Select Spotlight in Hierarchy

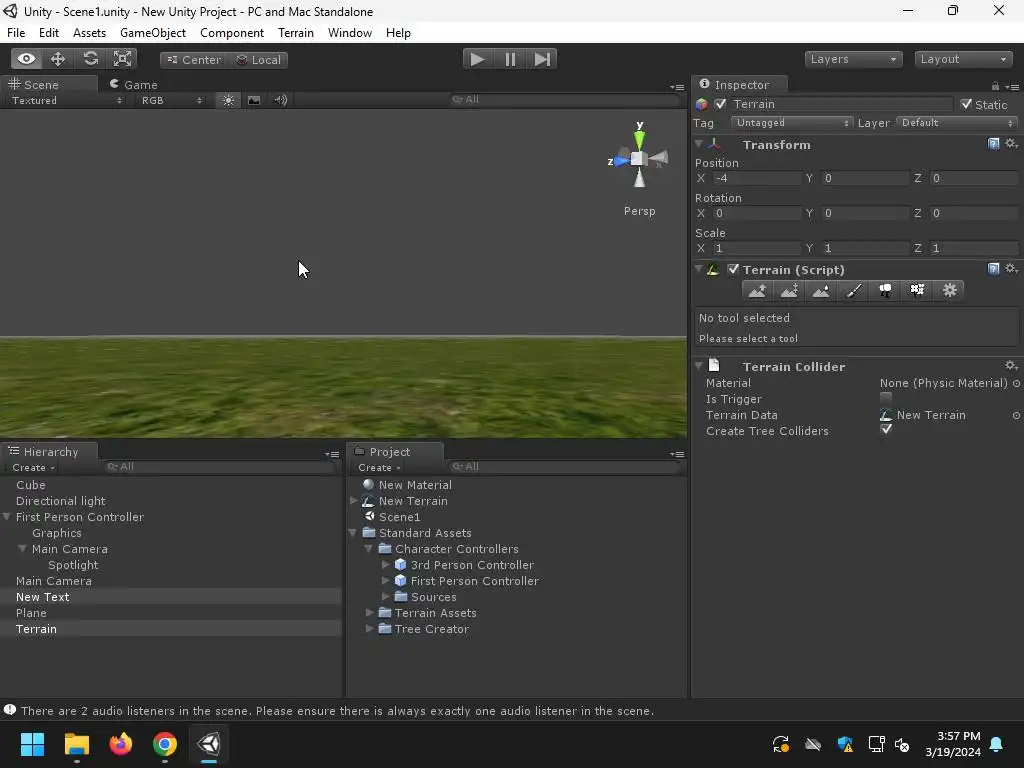coord(73,565)
